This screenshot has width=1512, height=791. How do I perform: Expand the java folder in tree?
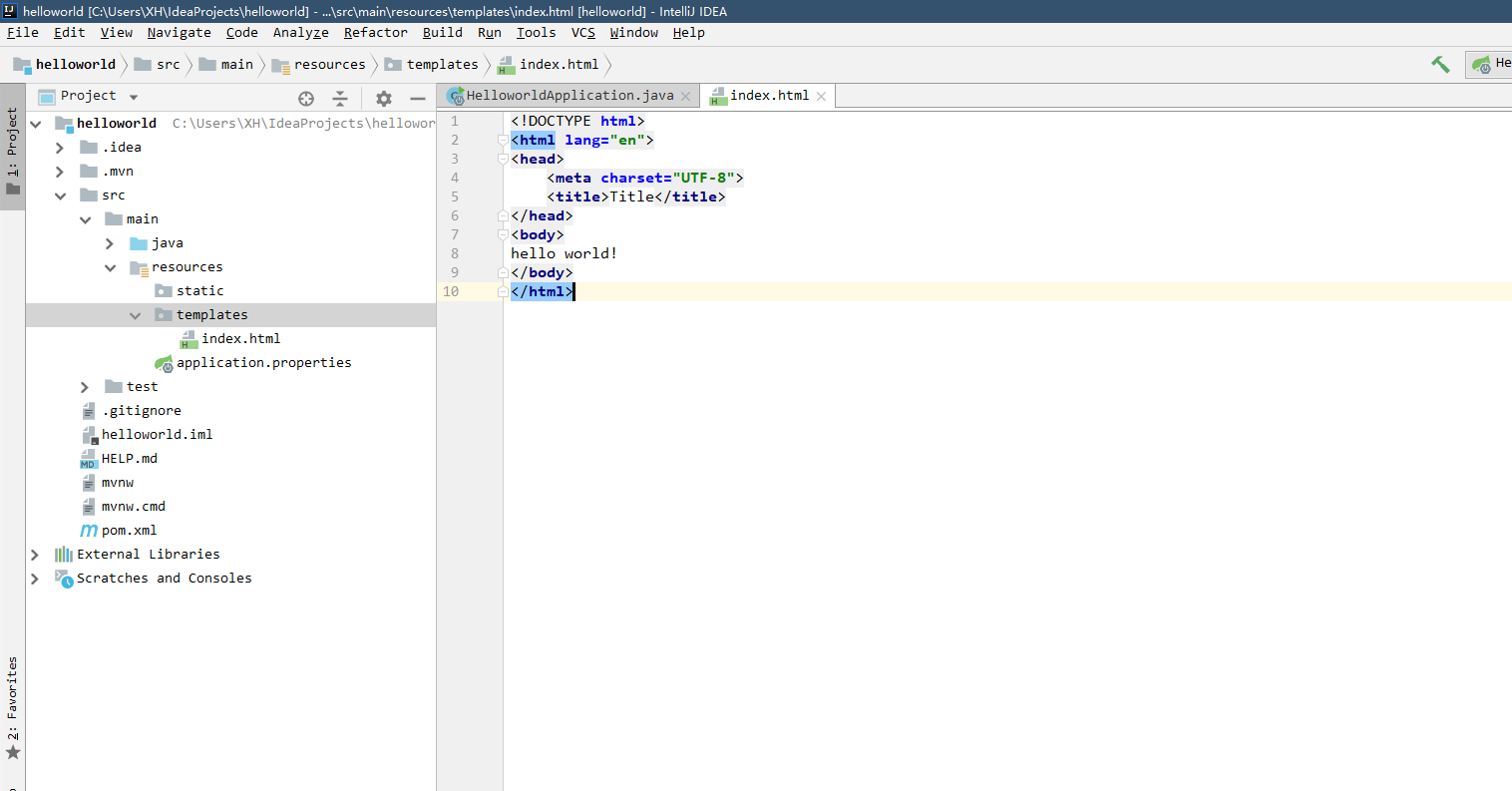click(110, 243)
